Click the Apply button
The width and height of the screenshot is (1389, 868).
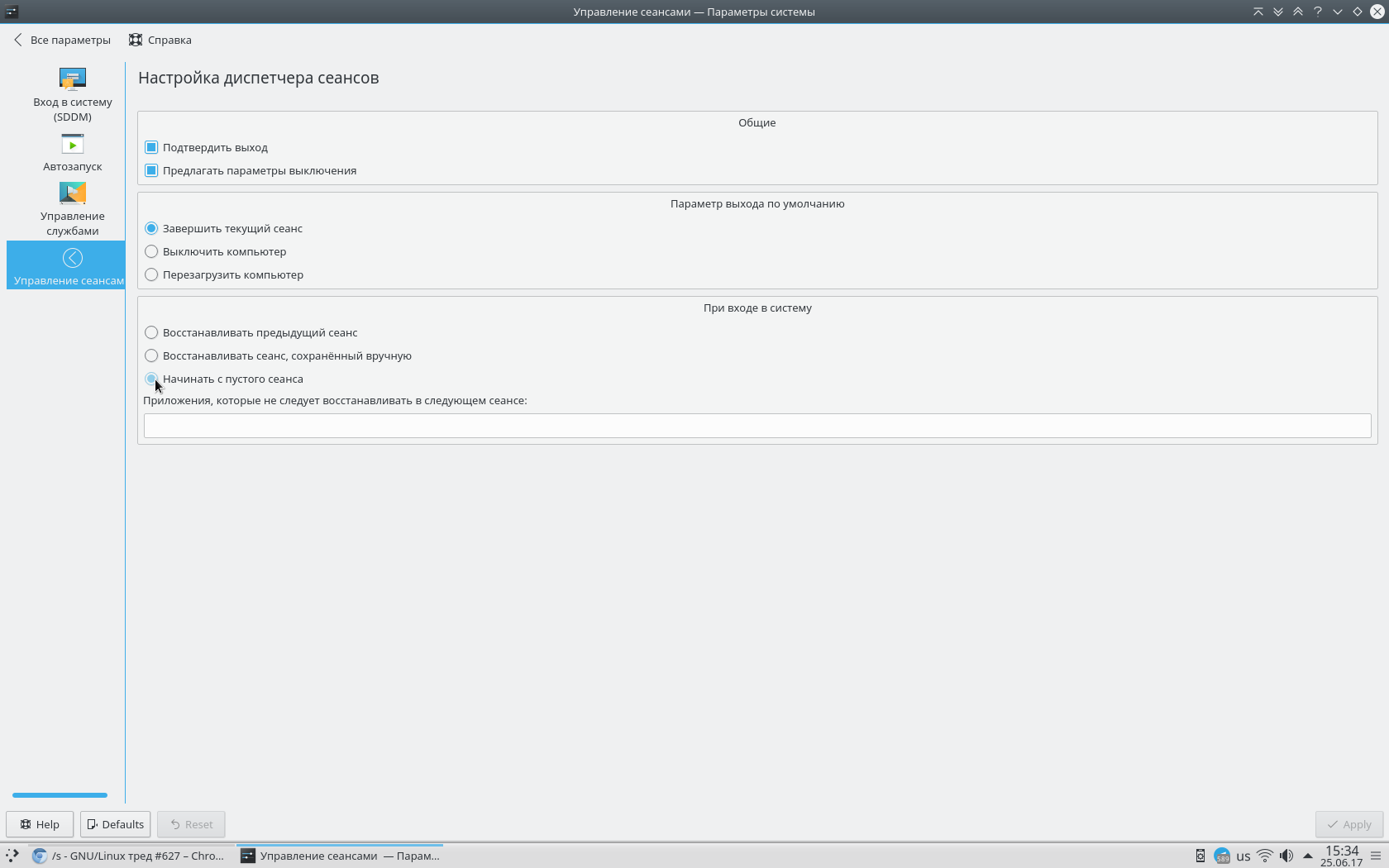[x=1349, y=824]
